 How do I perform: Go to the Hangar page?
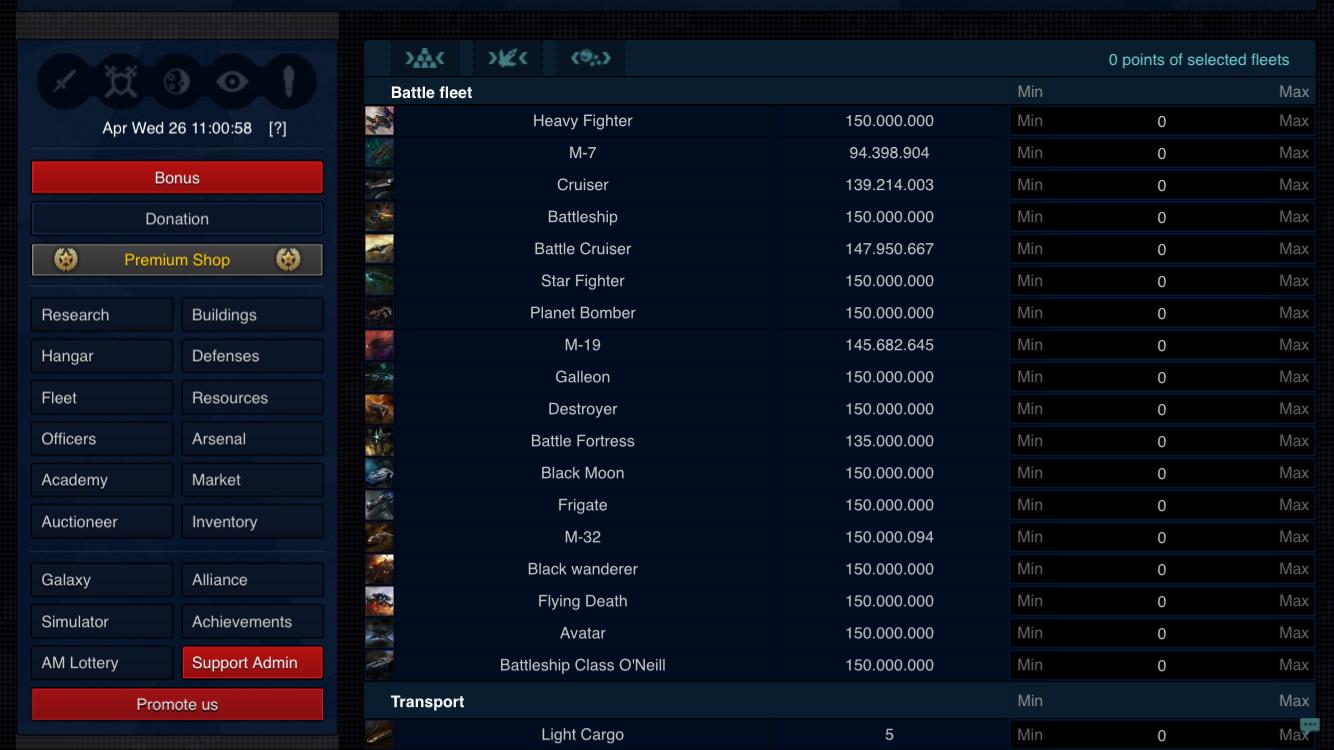coord(101,356)
